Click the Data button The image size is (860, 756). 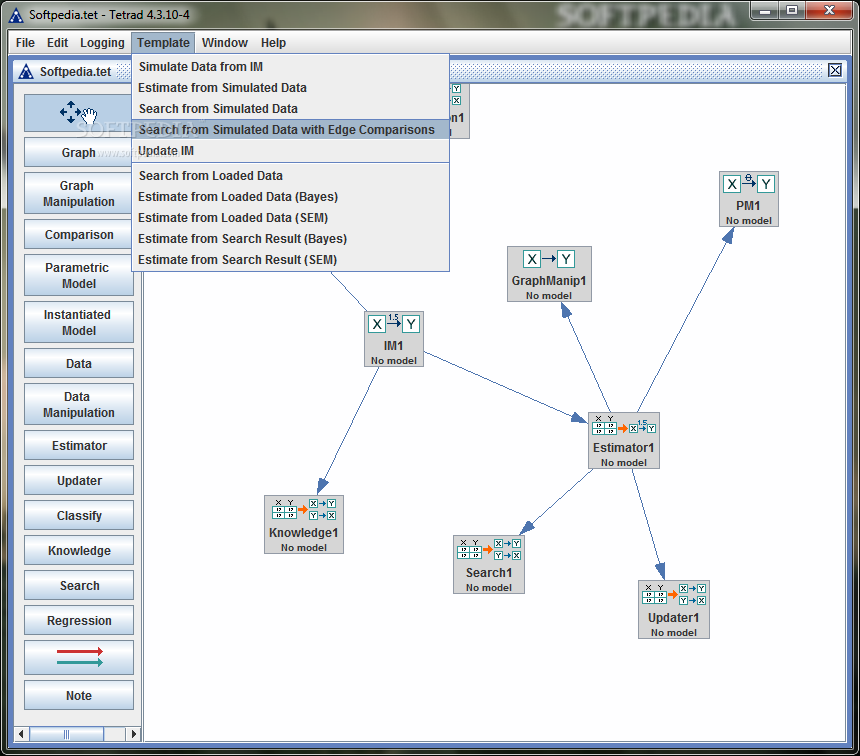pyautogui.click(x=78, y=363)
